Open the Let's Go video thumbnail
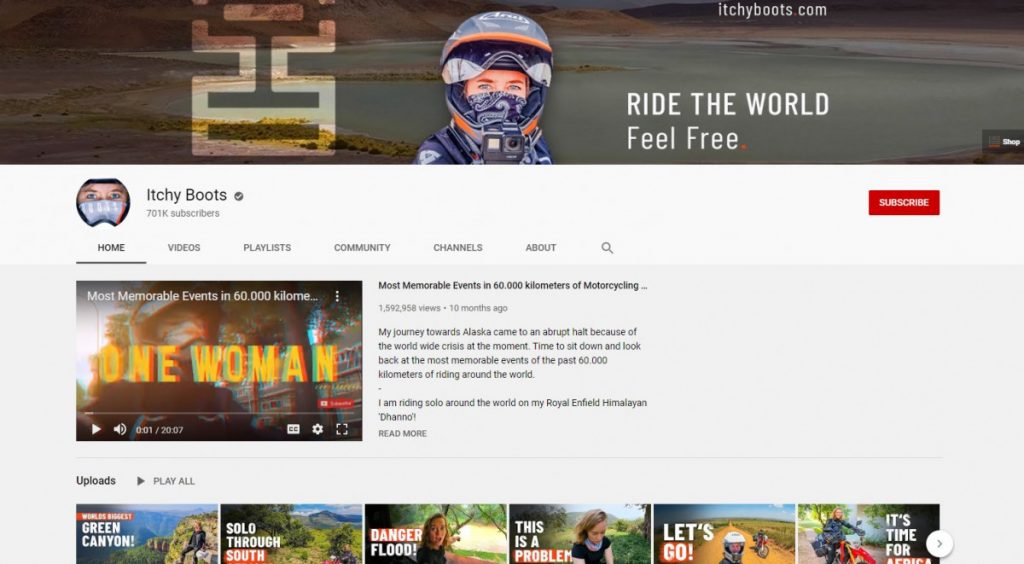This screenshot has width=1024, height=564. click(724, 534)
